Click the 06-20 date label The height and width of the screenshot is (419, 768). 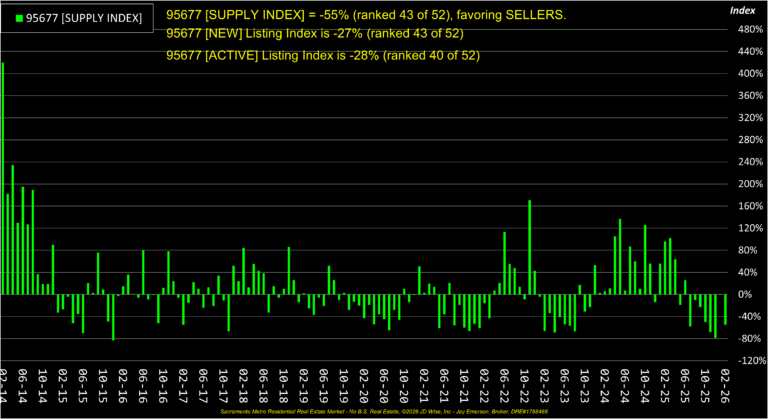pos(384,386)
